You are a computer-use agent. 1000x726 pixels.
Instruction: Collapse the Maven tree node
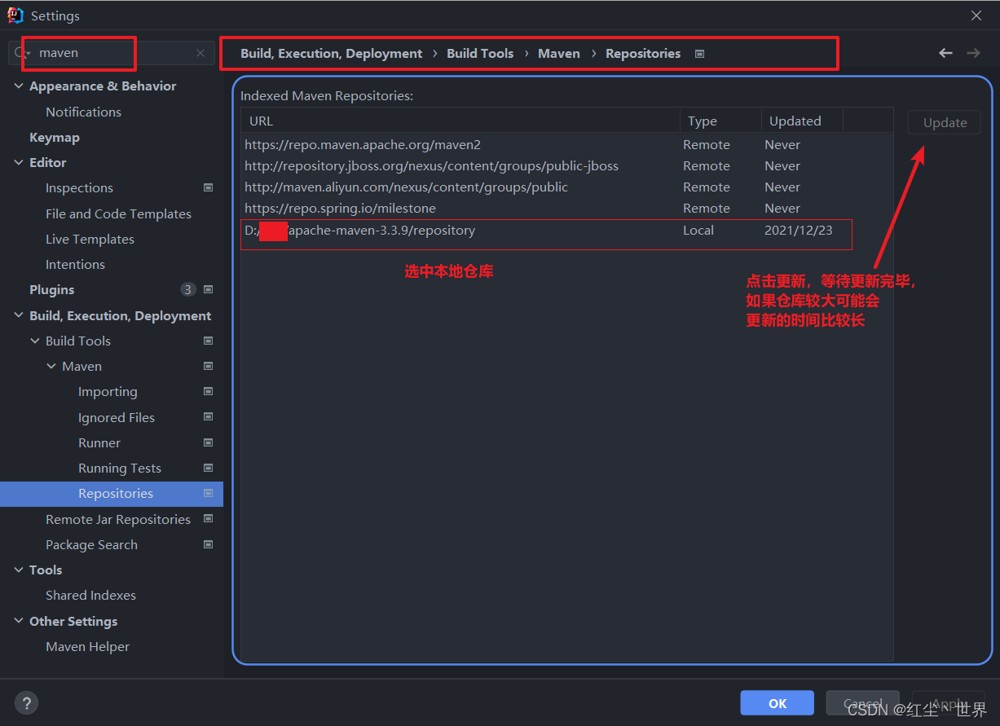[x=51, y=366]
